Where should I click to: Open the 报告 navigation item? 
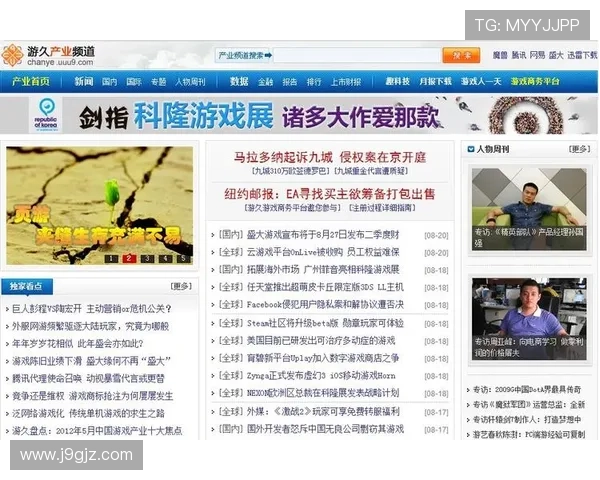290,82
